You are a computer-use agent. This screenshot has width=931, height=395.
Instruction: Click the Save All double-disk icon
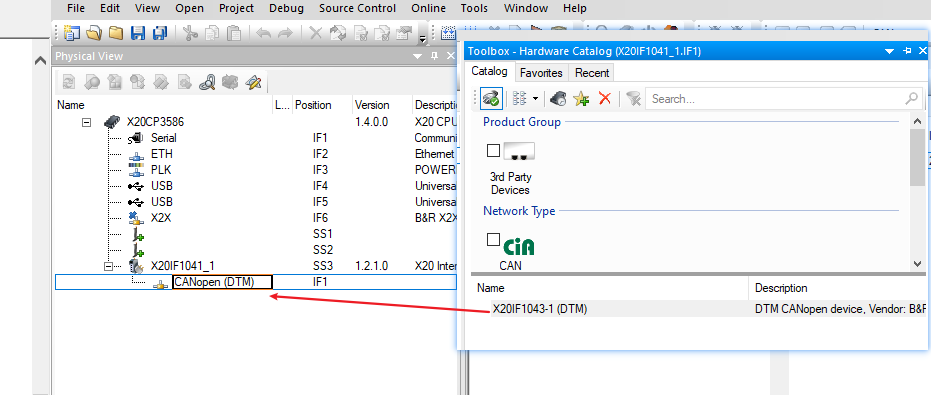click(160, 33)
